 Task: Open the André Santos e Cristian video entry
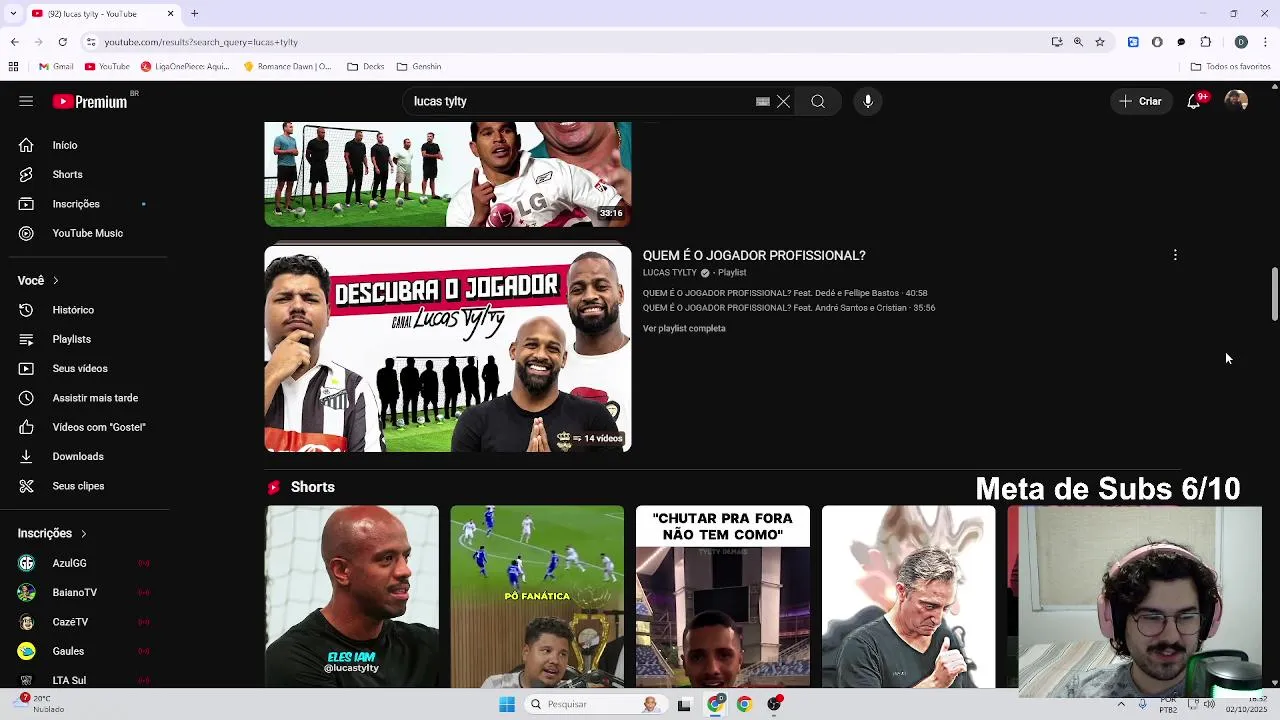coord(789,308)
